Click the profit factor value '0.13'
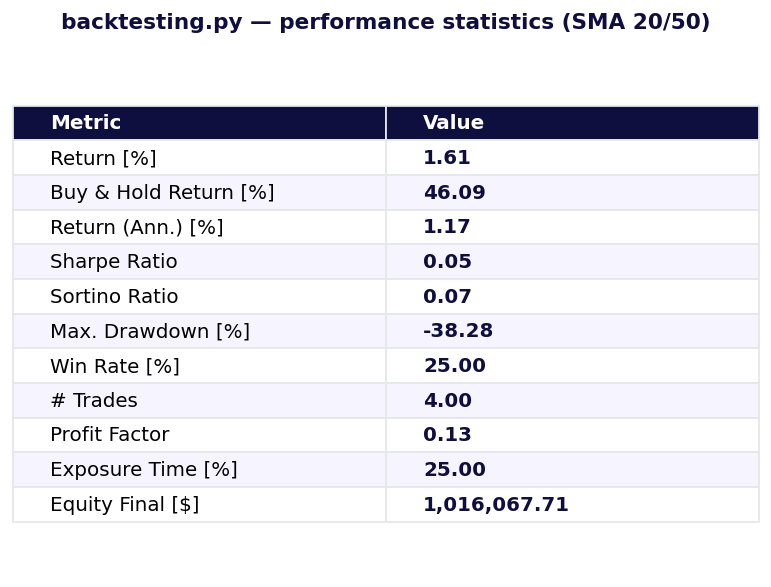This screenshot has width=771, height=587. 447,435
